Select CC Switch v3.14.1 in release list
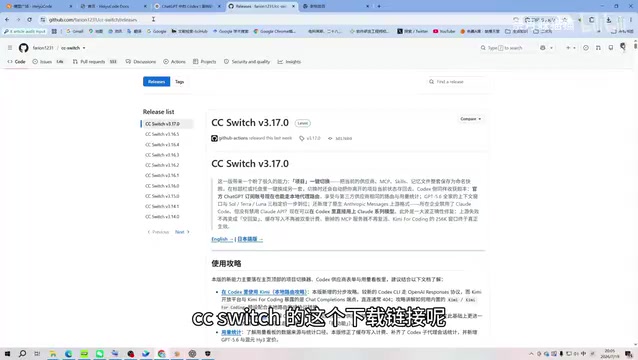The image size is (638, 360). coord(162,206)
